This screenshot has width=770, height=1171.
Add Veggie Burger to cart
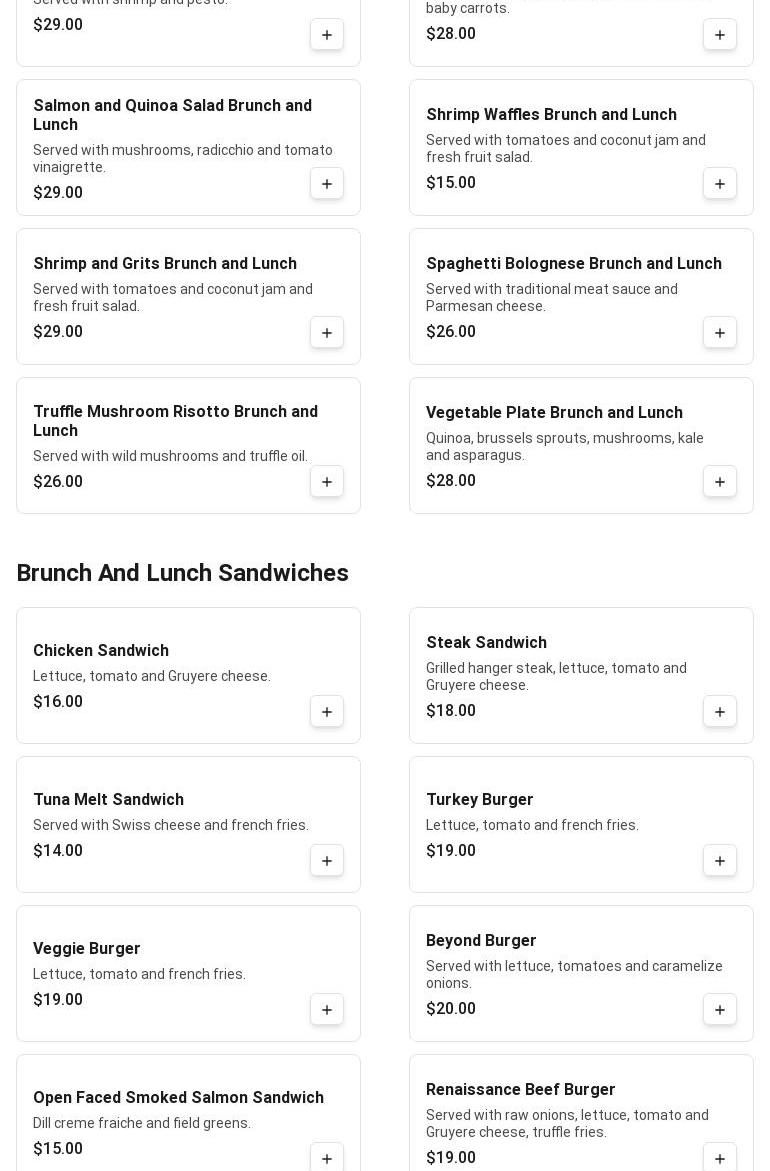tap(327, 1010)
